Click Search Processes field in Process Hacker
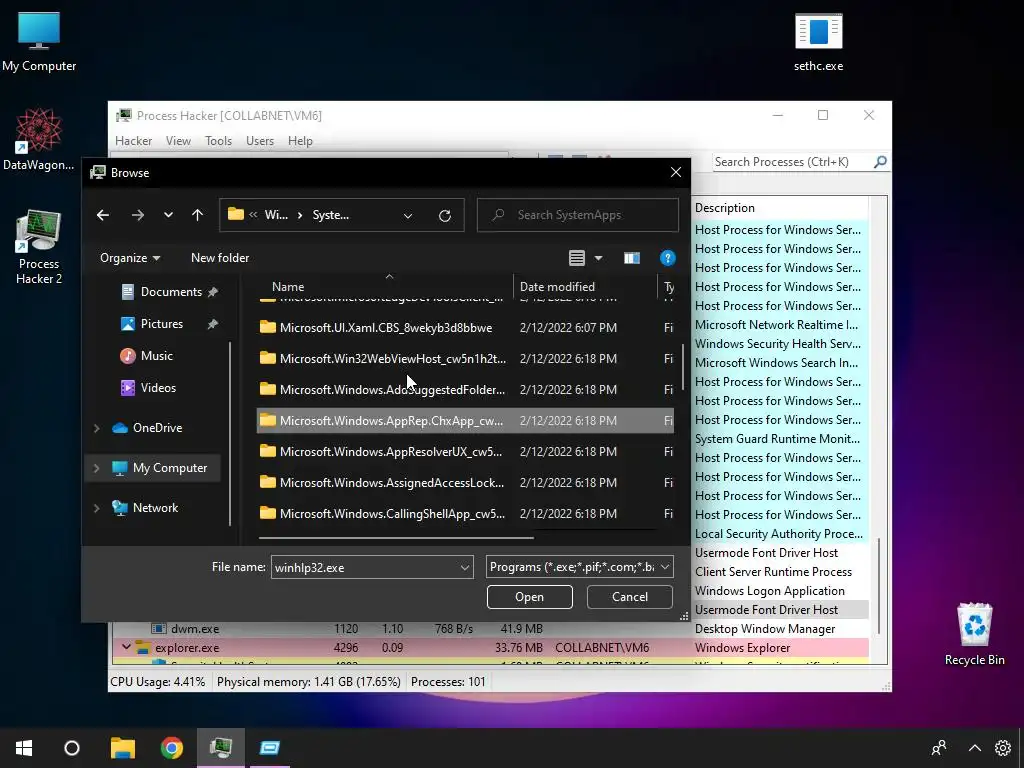The width and height of the screenshot is (1024, 768). 792,162
